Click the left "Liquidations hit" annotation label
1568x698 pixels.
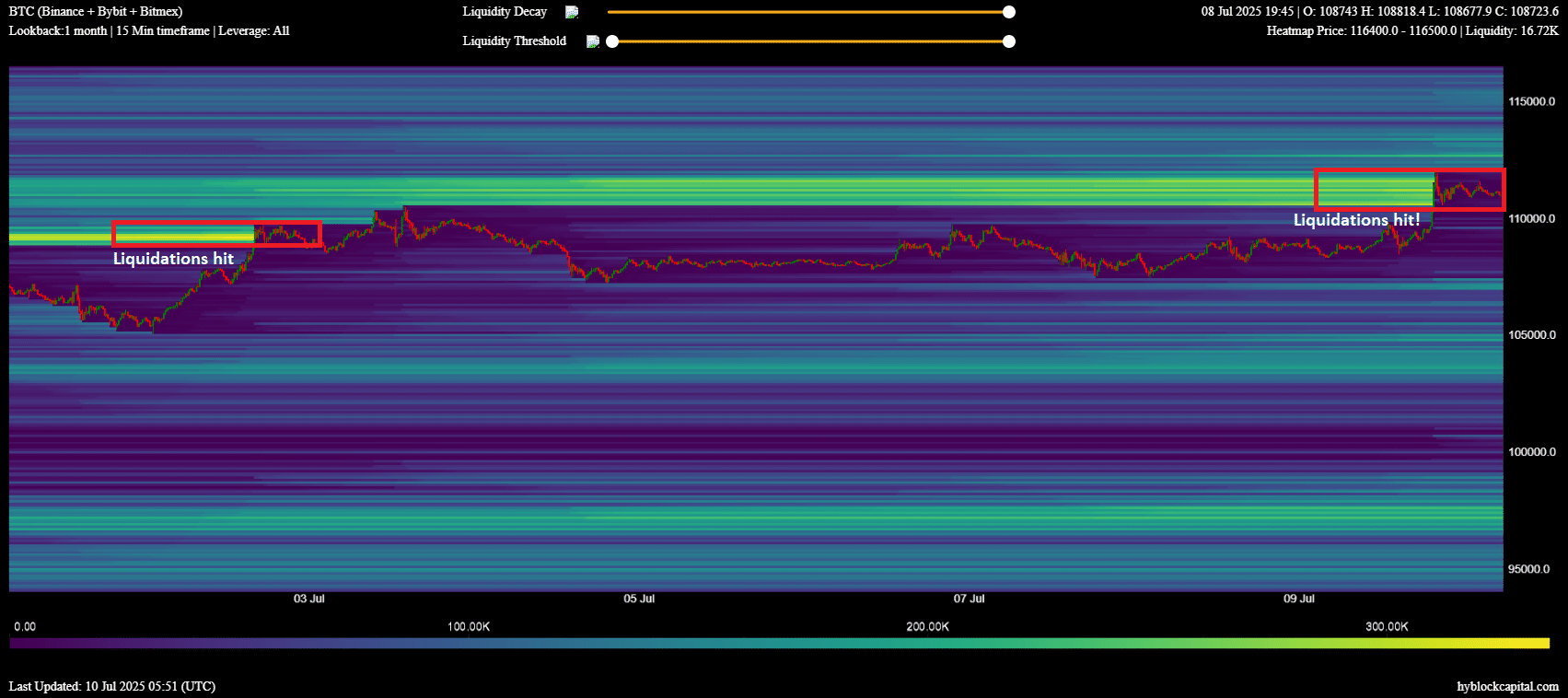(x=173, y=259)
